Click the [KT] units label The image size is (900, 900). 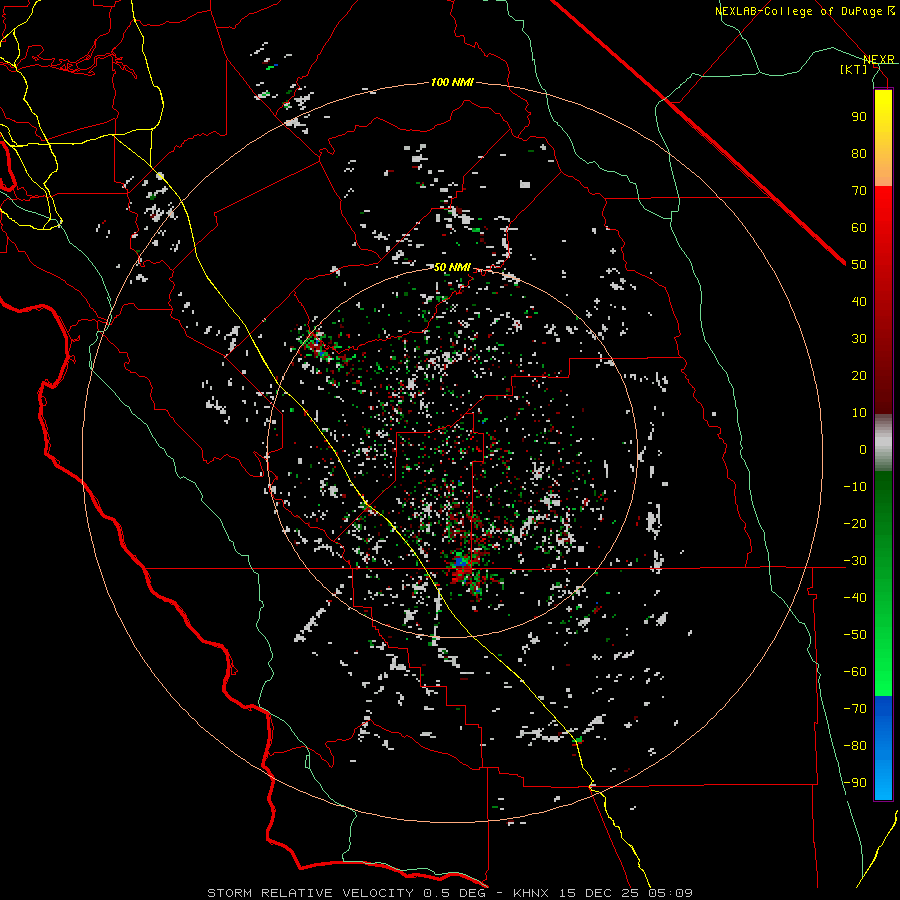click(854, 69)
